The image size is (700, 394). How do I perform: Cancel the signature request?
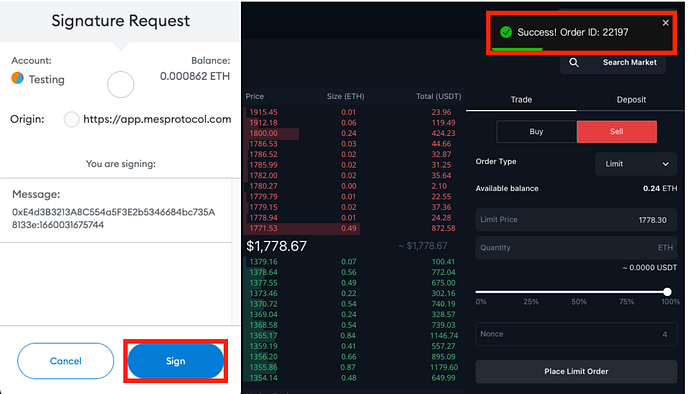tap(66, 361)
